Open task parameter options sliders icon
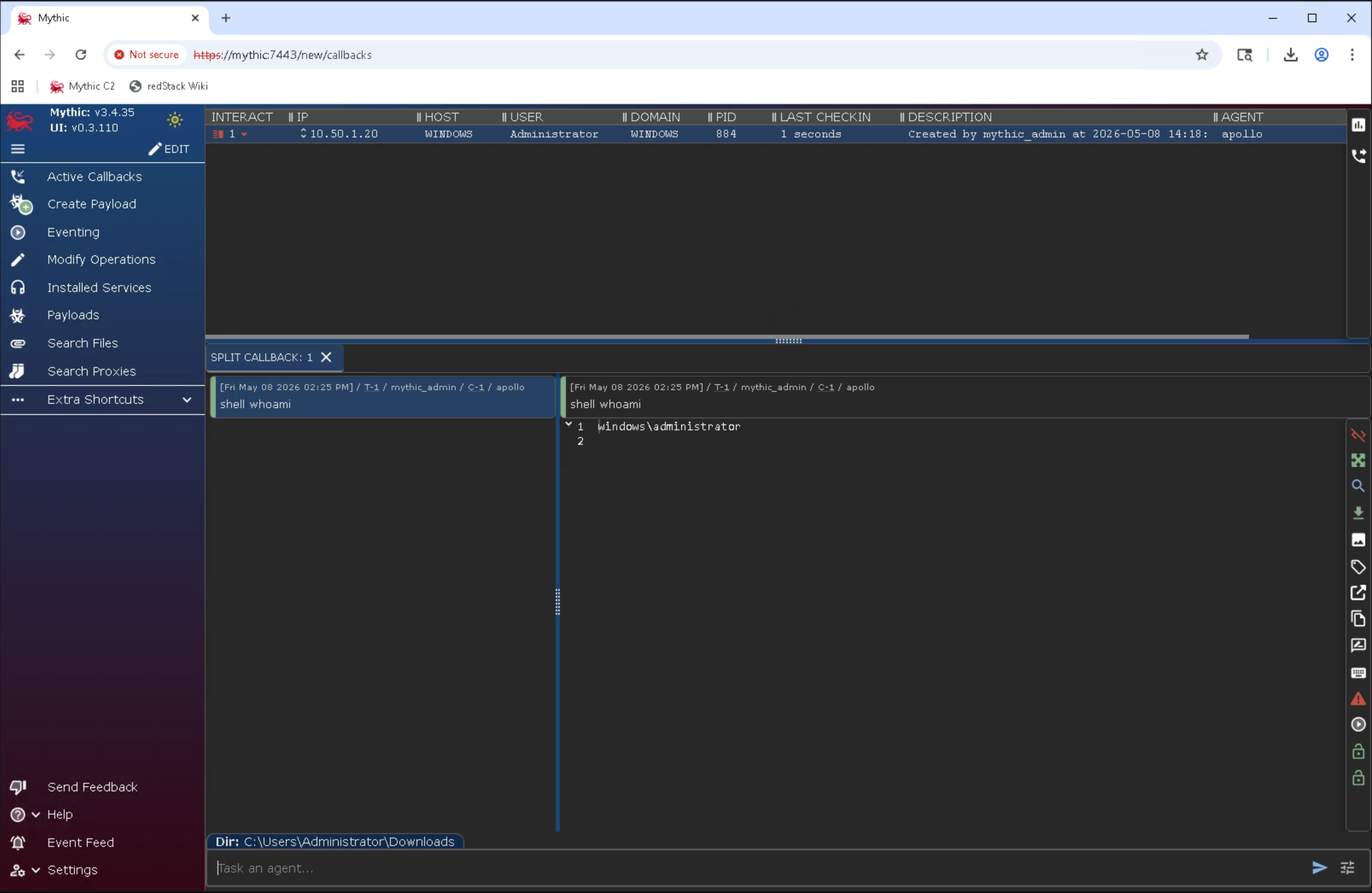Screen dimensions: 1372x893 pos(1348,867)
